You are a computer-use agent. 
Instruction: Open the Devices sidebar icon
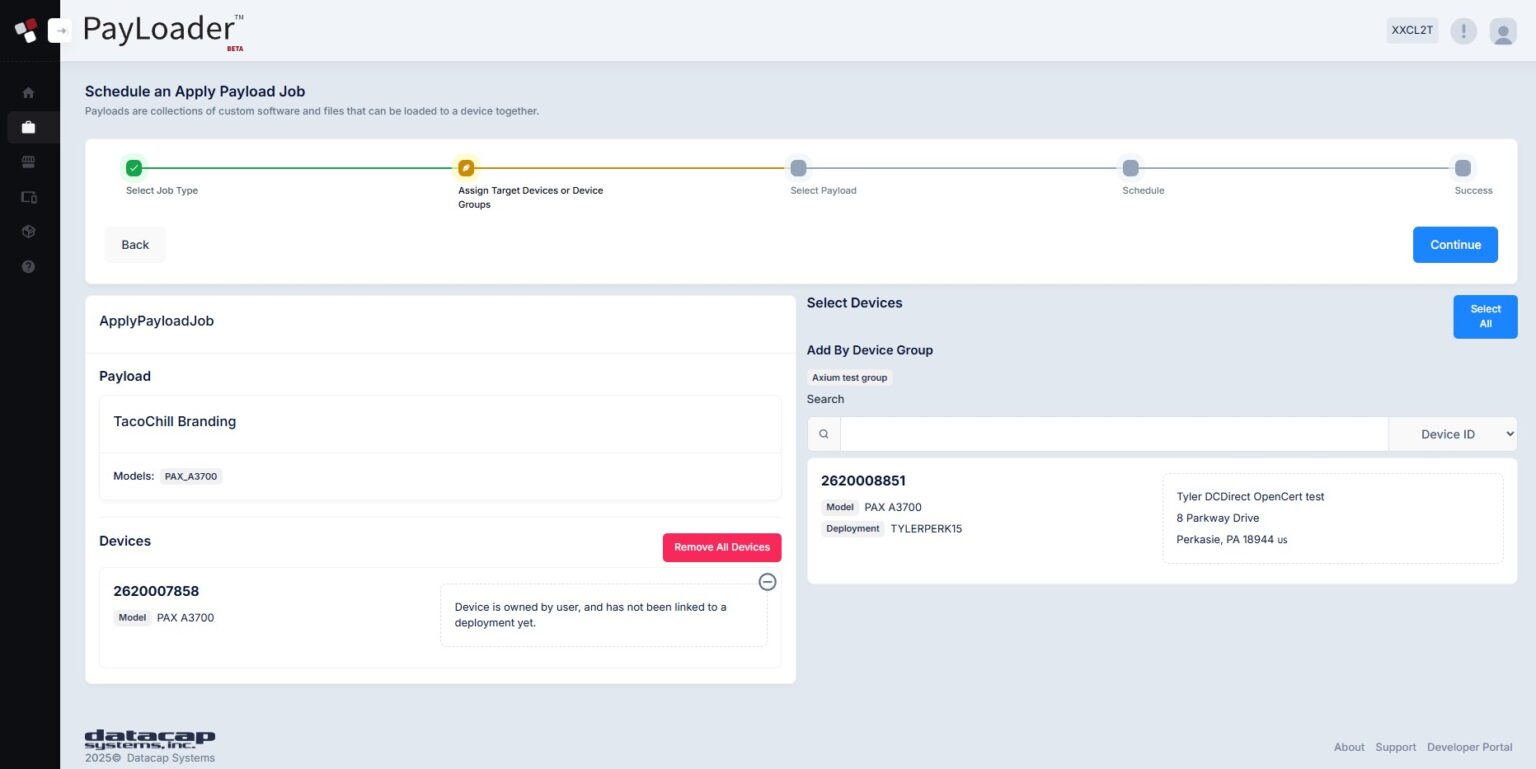click(x=28, y=197)
